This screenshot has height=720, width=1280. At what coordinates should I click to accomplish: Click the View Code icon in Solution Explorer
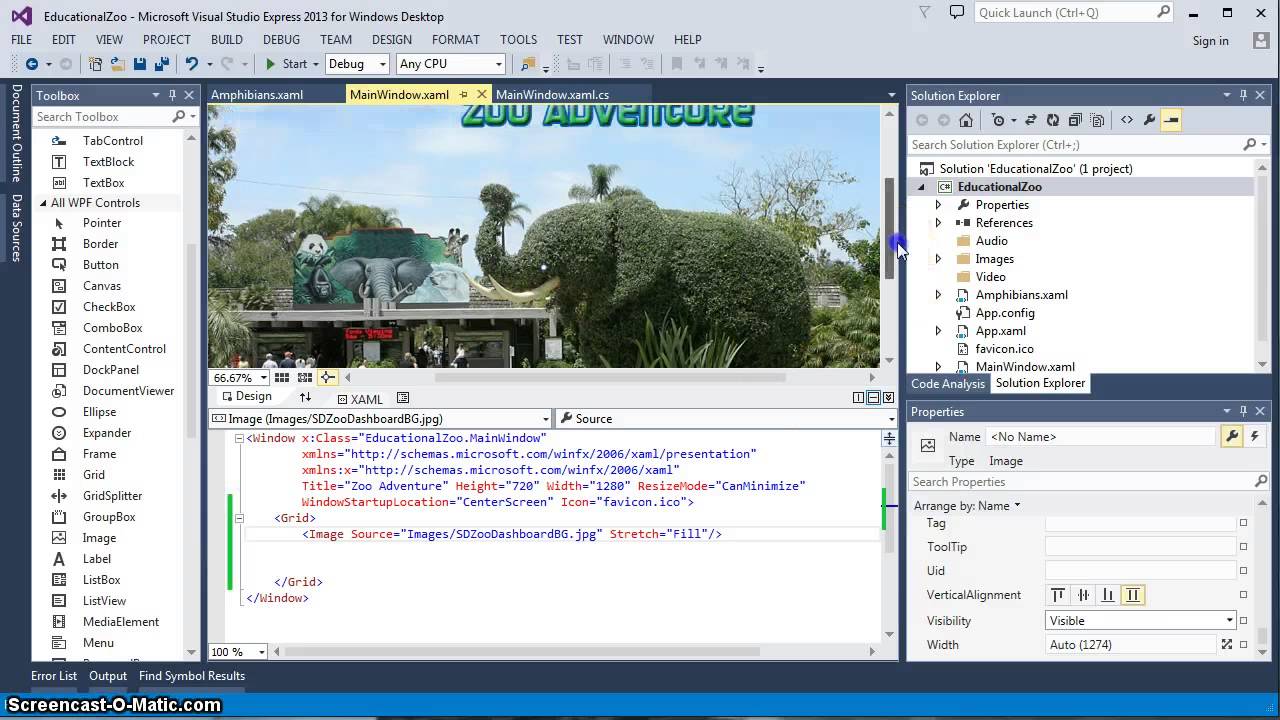point(1127,120)
